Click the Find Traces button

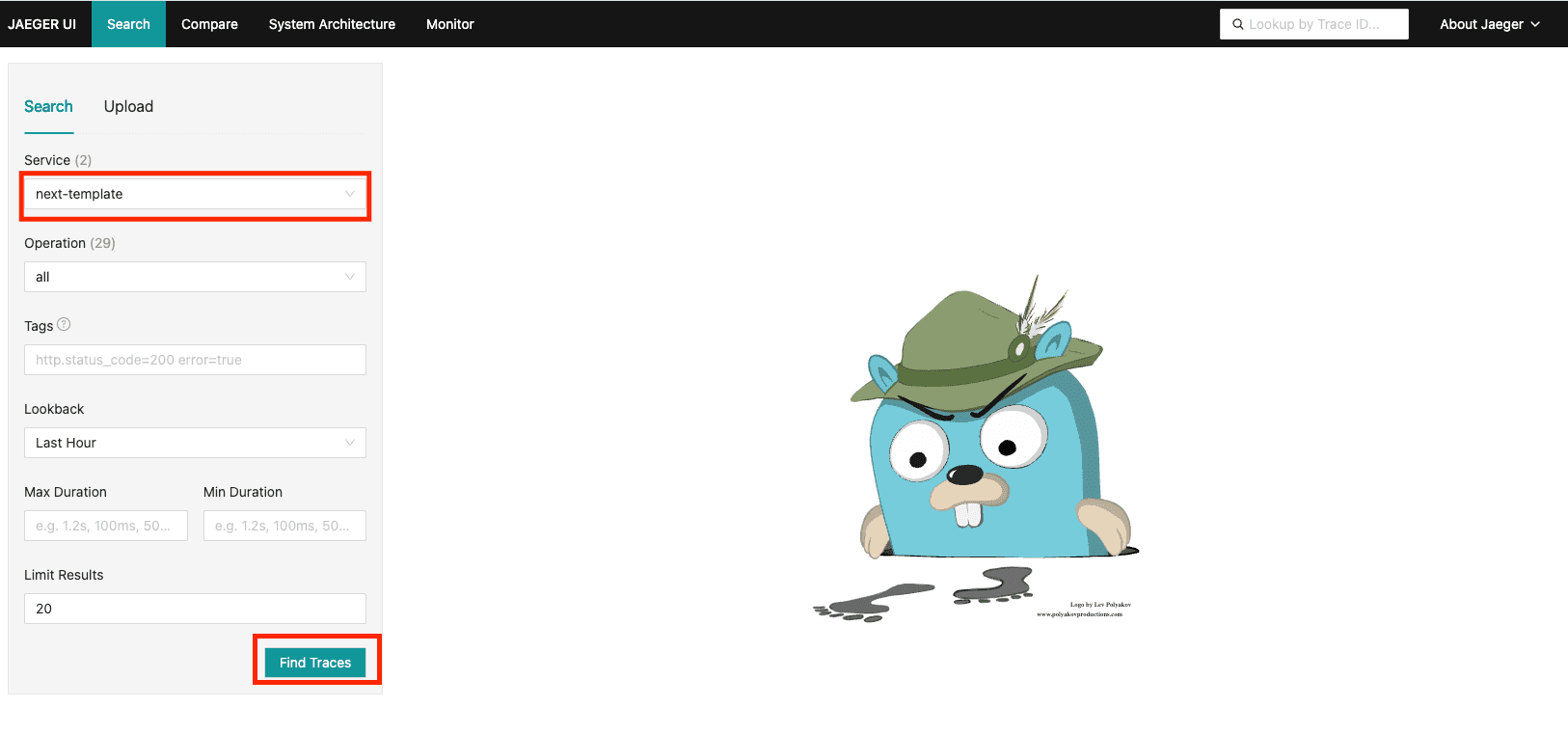click(x=315, y=663)
